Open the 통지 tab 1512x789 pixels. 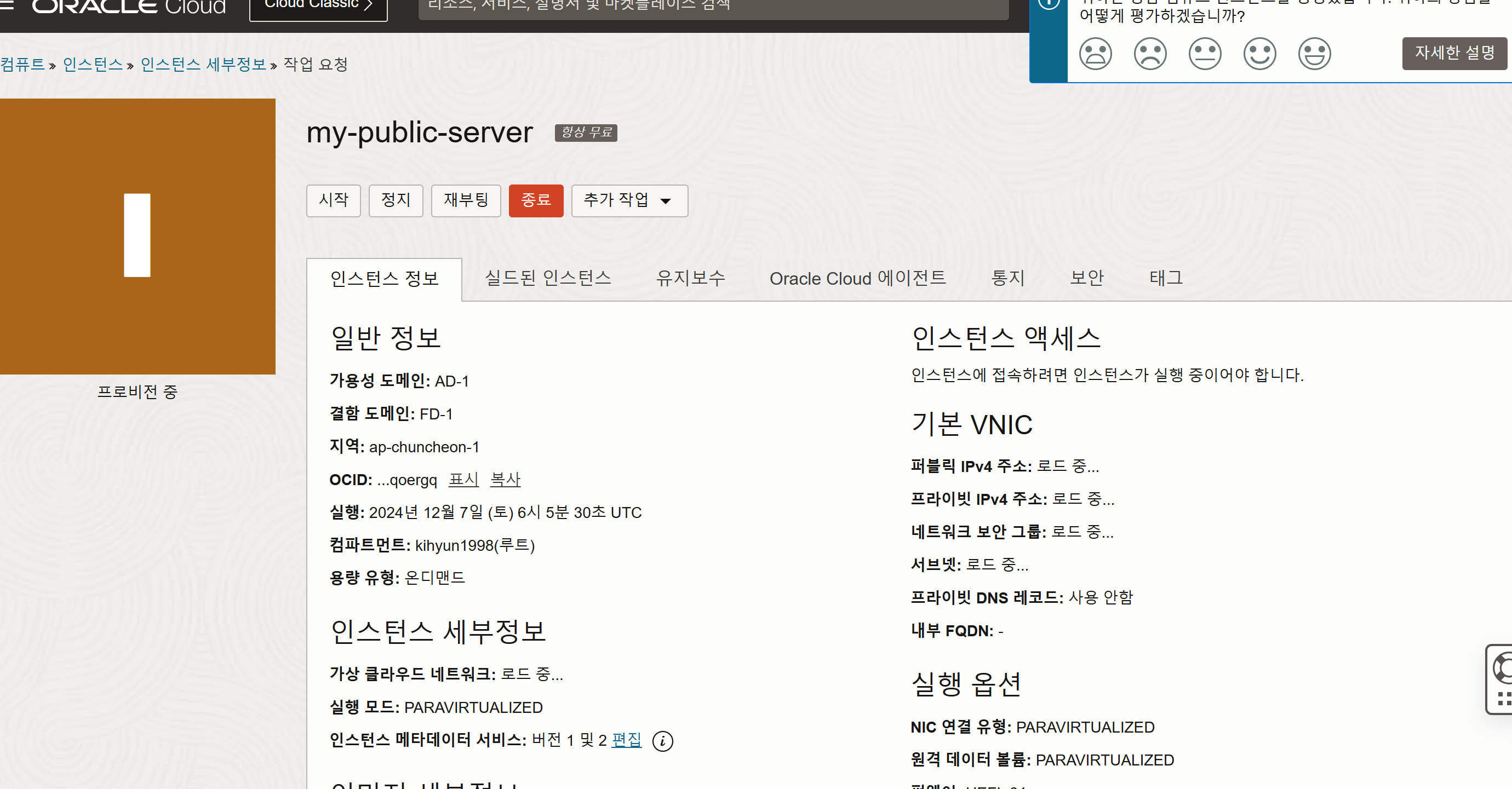coord(1007,278)
